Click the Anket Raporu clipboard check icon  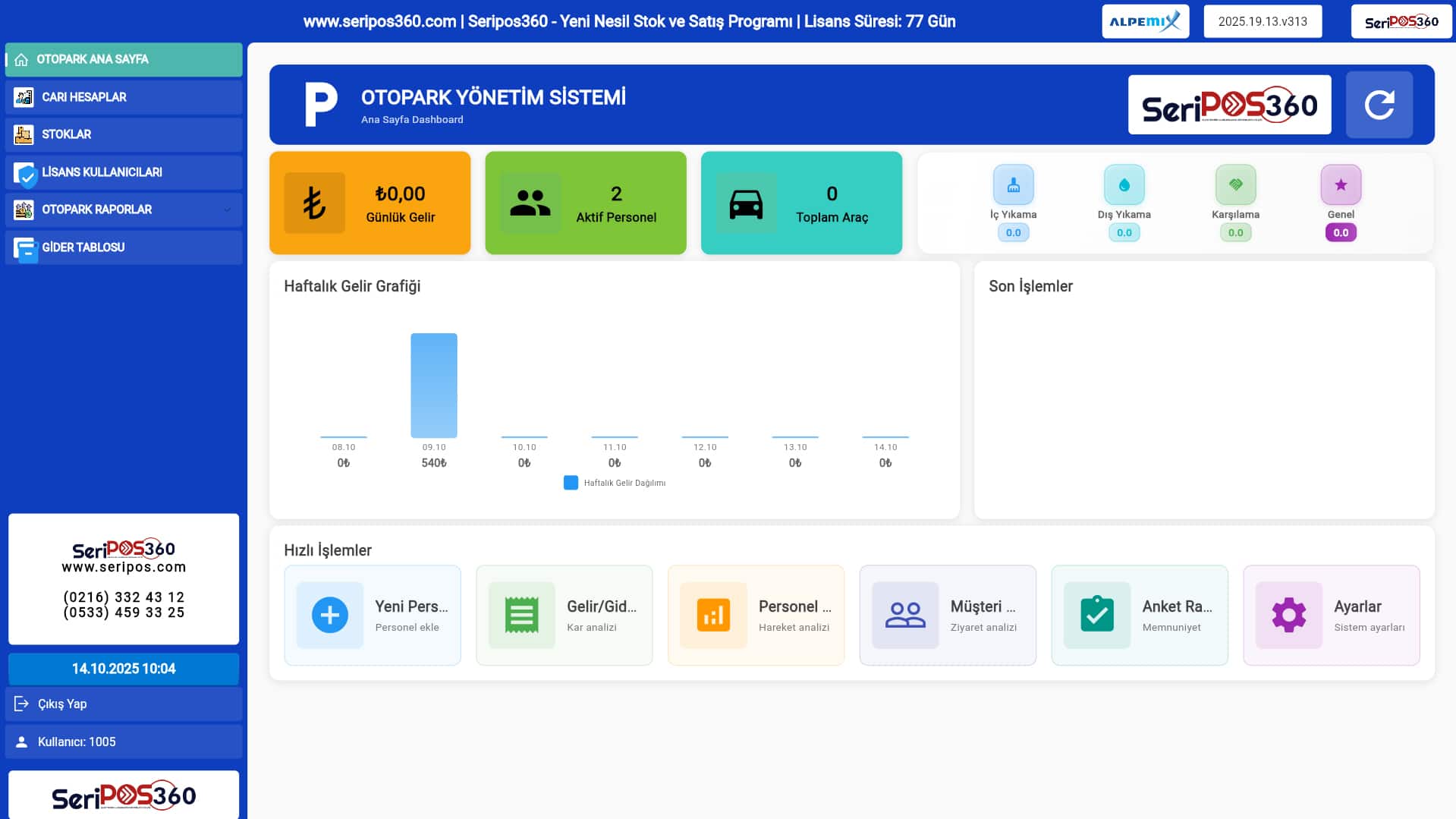tap(1097, 615)
